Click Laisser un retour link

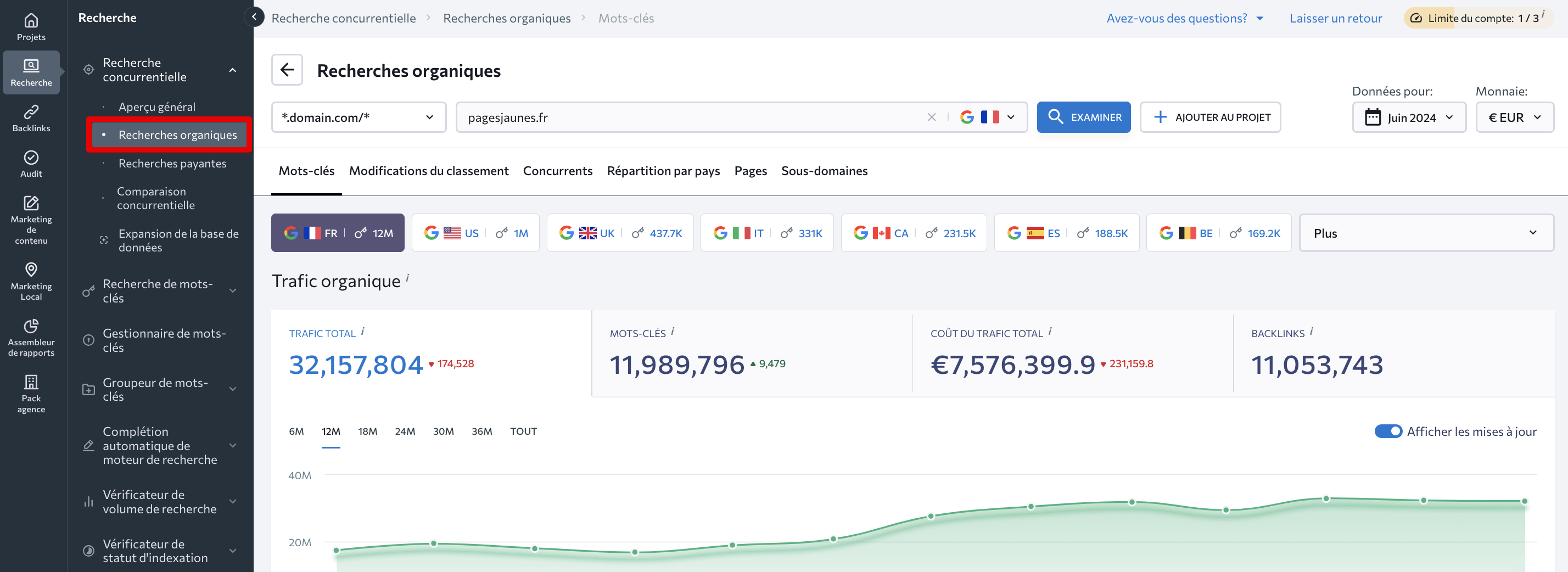point(1335,18)
